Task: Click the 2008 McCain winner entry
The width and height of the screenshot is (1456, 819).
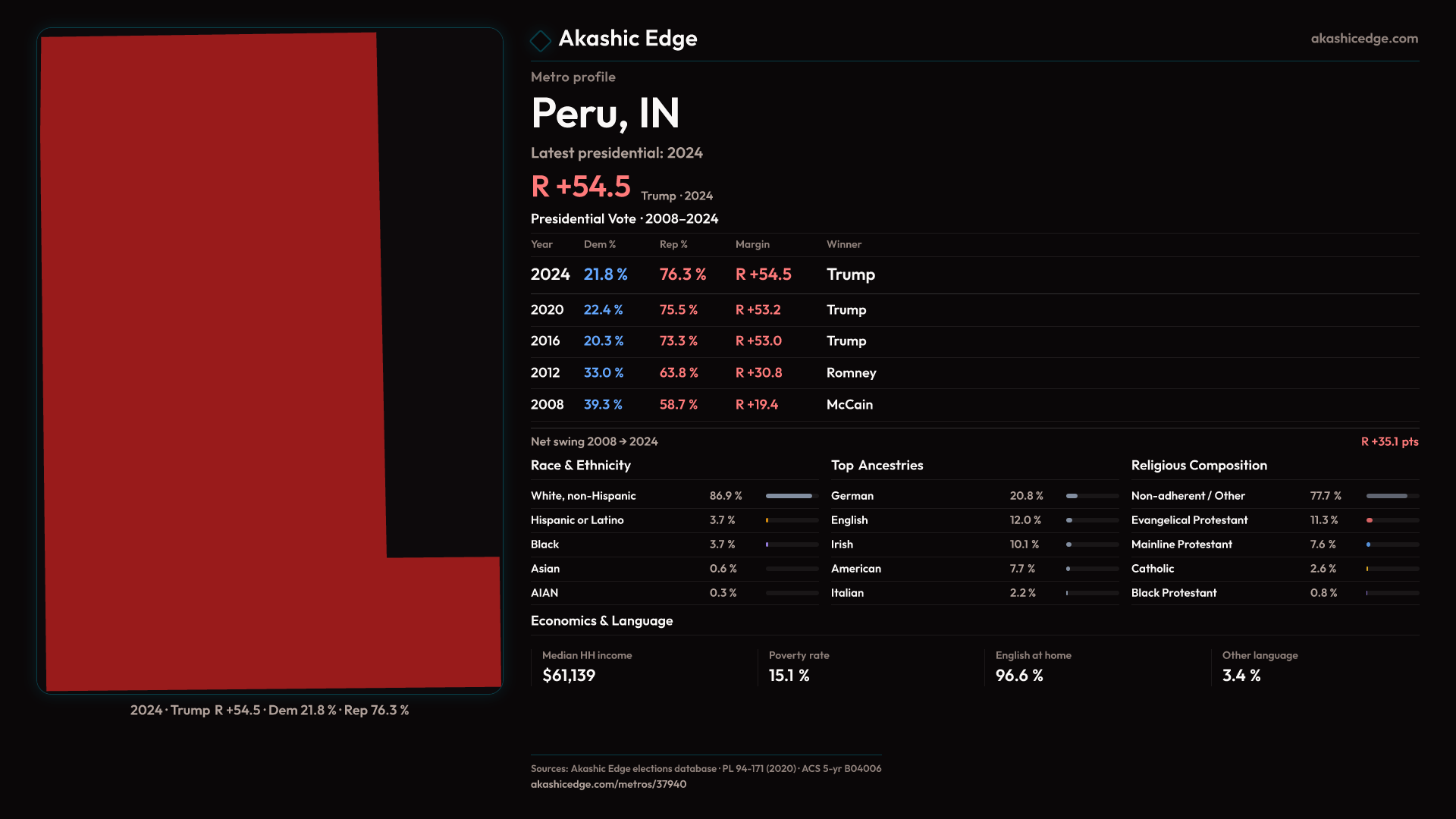Action: point(849,405)
